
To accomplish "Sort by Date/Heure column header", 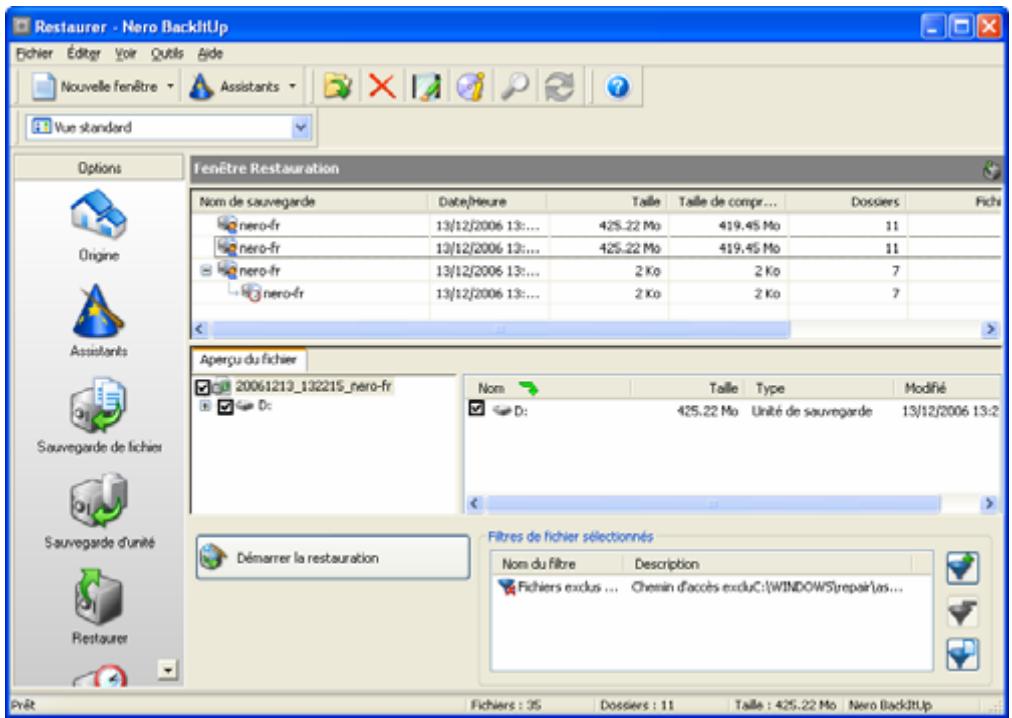I will coord(488,202).
